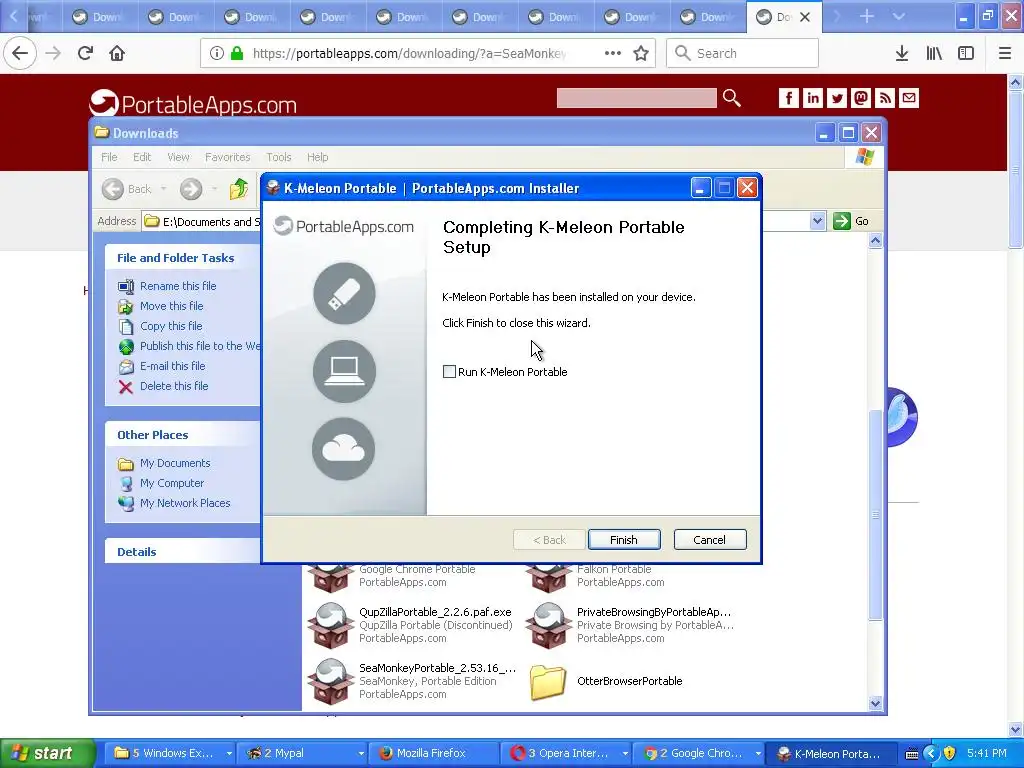Click the website search input field
The height and width of the screenshot is (768, 1024).
(637, 98)
